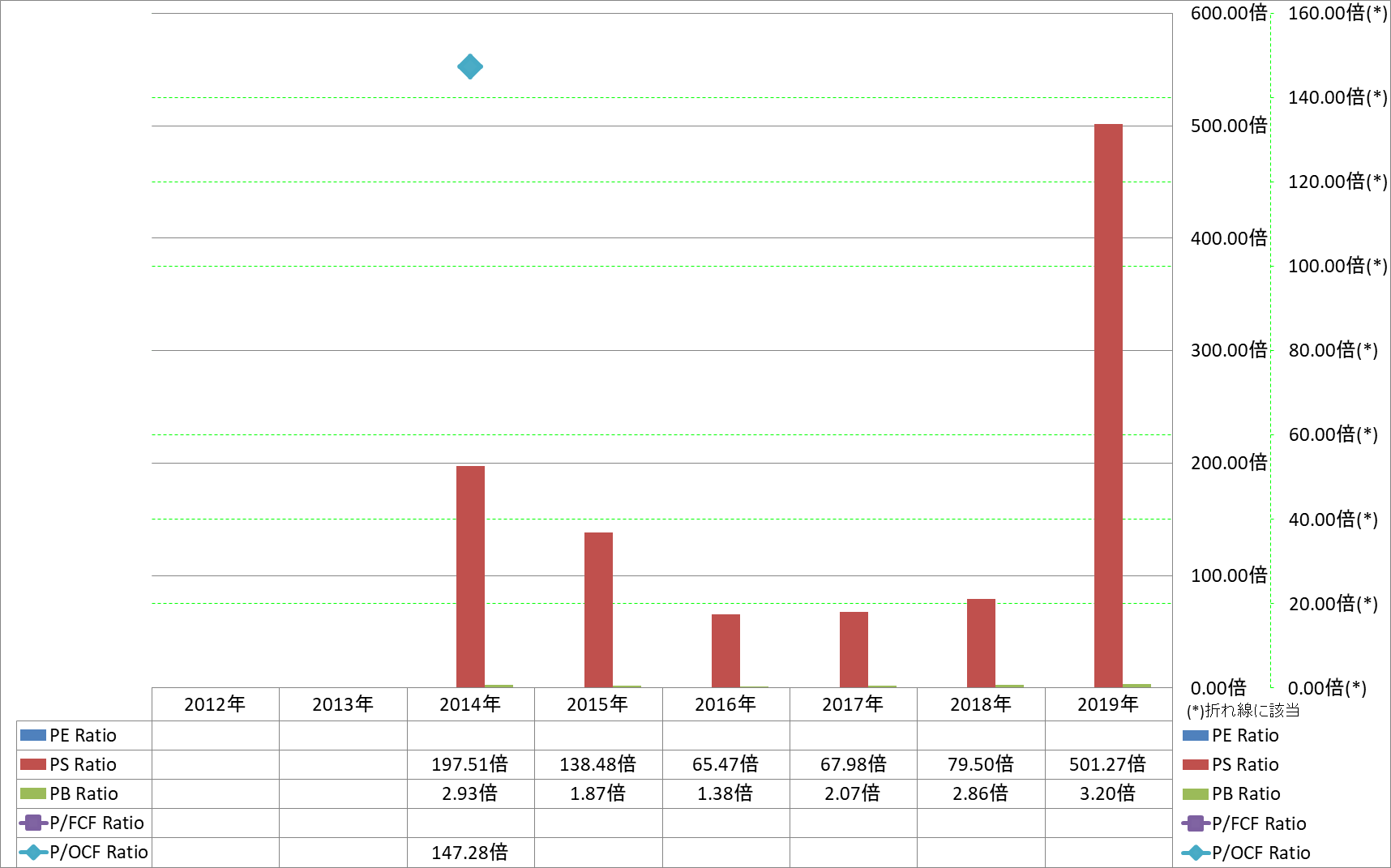Click the red PS Ratio swatch in right legend
The width and height of the screenshot is (1391, 868).
[x=1196, y=765]
